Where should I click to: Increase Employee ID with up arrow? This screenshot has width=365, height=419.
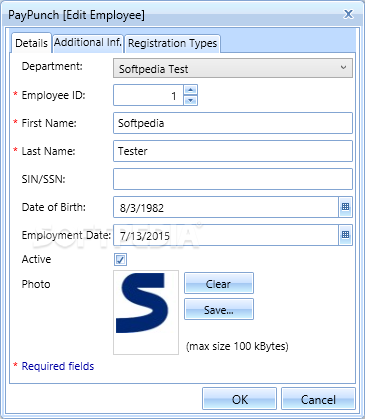click(190, 90)
